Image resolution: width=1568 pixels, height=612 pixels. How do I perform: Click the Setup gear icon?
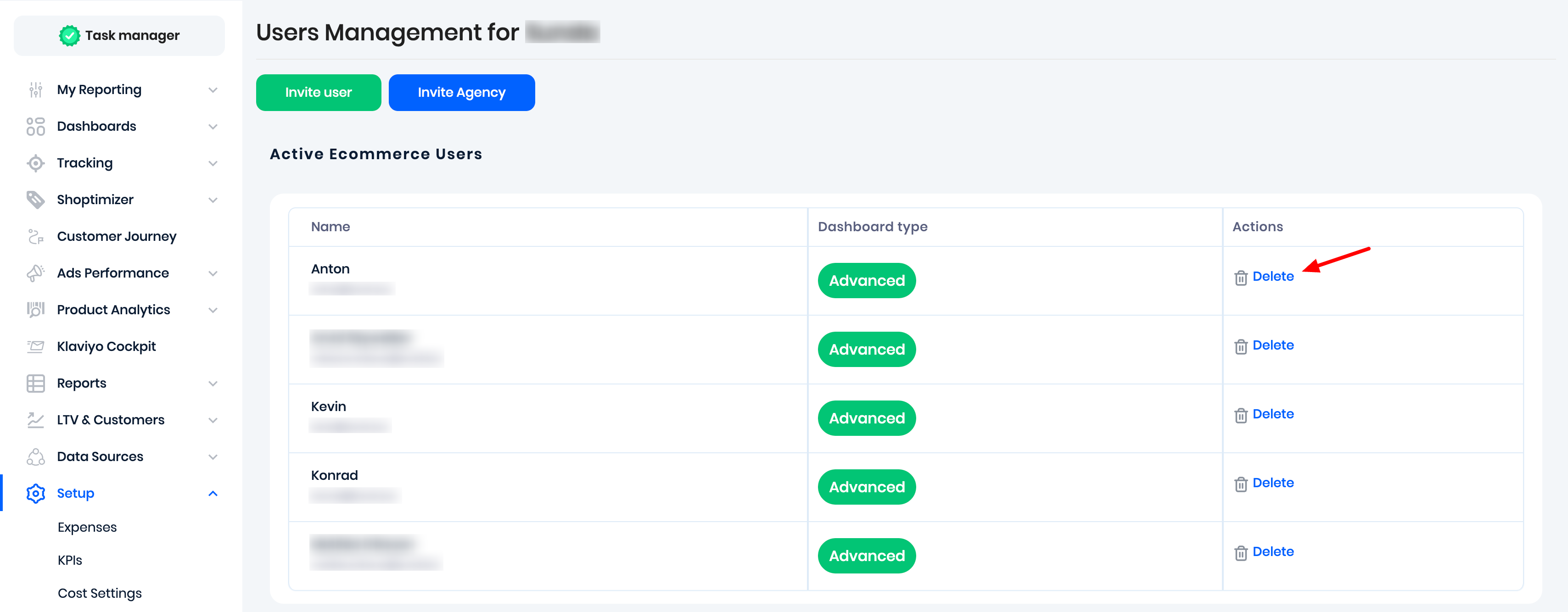(35, 493)
